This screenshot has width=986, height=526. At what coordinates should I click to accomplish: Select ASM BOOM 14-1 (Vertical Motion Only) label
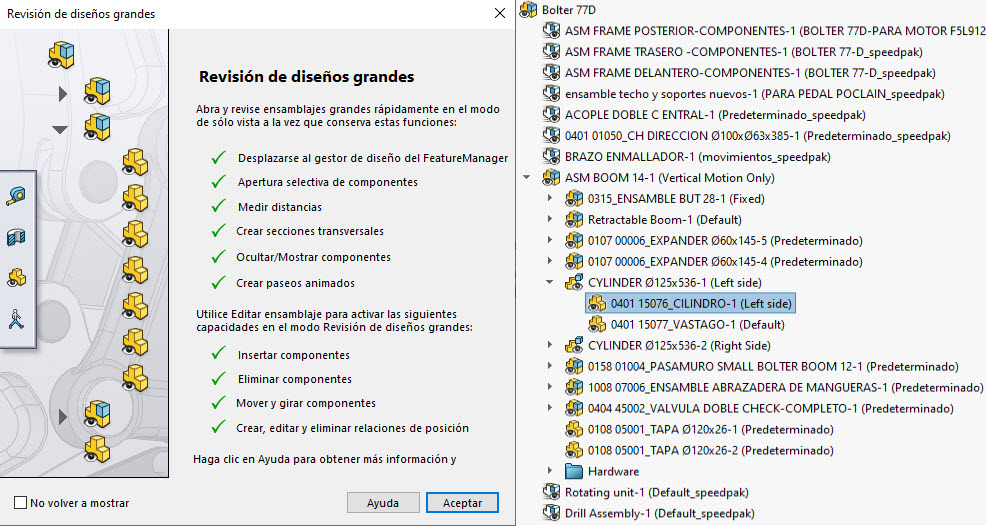[x=670, y=177]
